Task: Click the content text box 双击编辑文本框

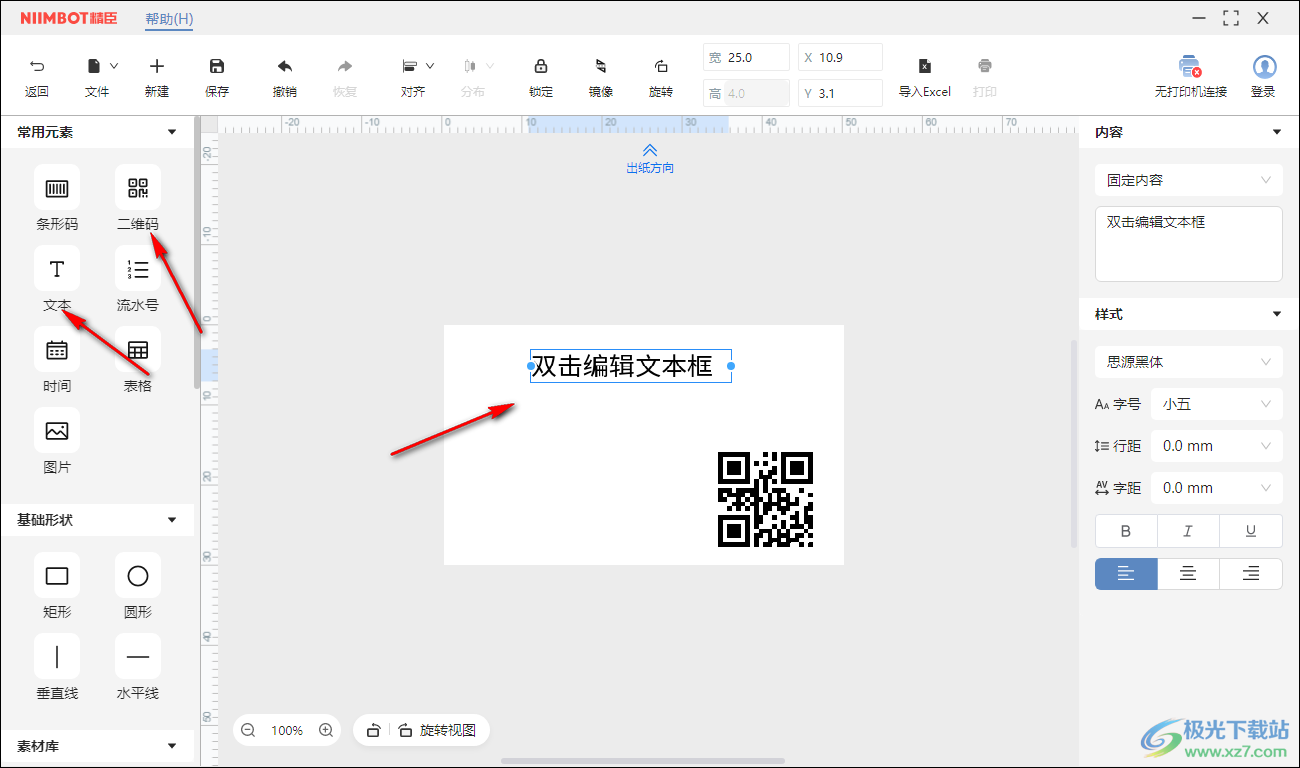Action: click(x=1189, y=244)
